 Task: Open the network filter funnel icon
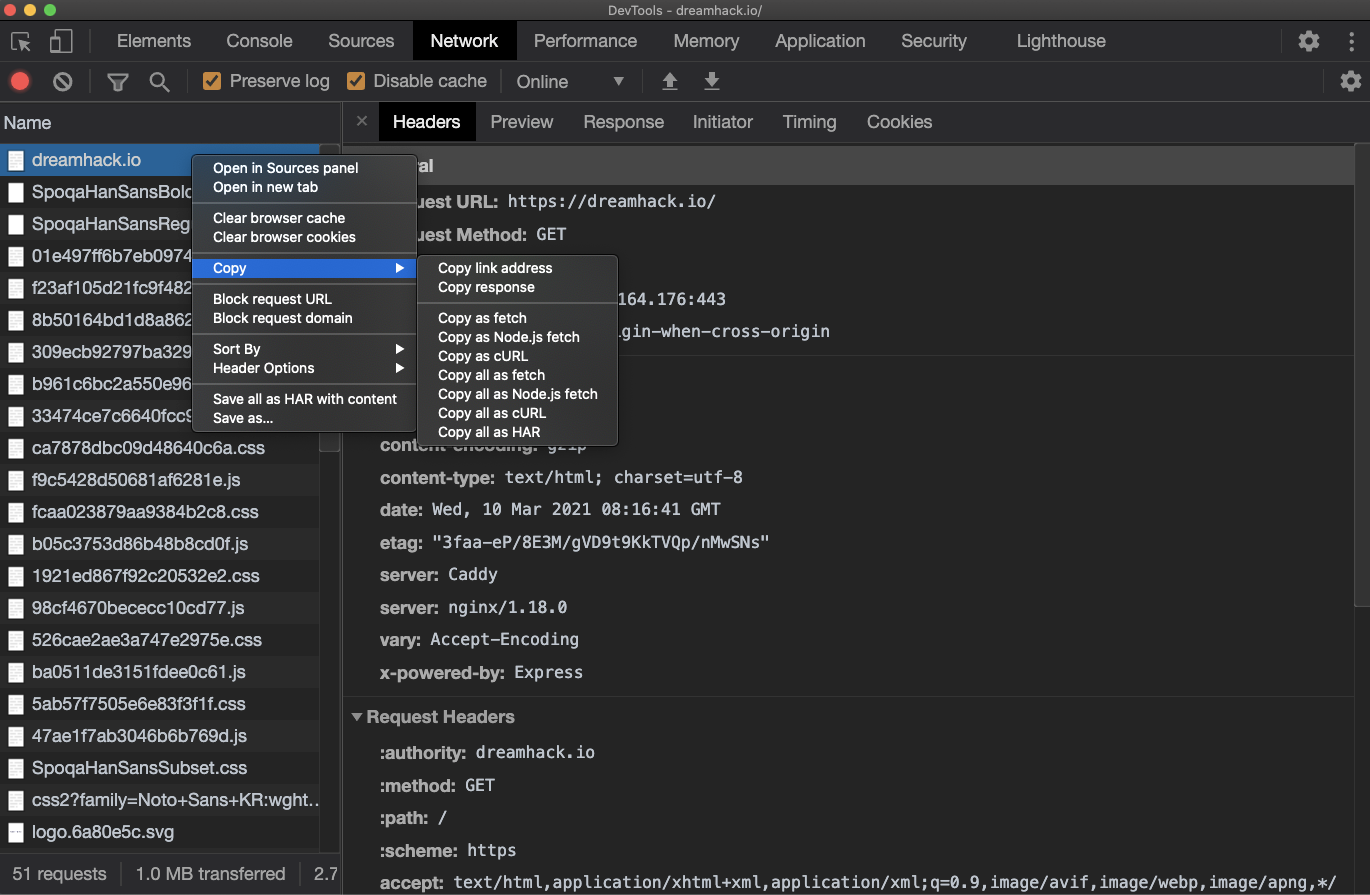[x=118, y=82]
